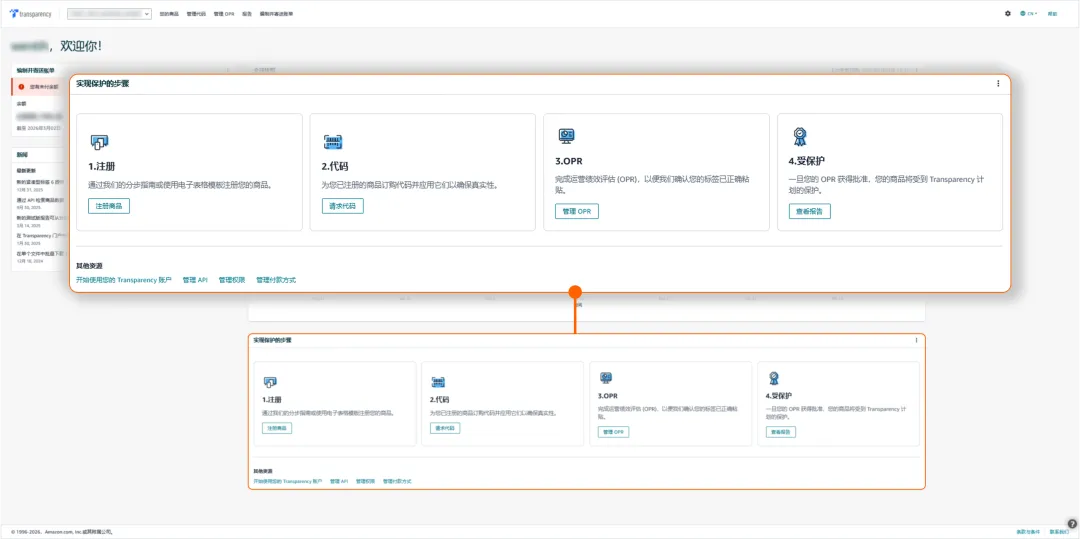Image resolution: width=1080 pixels, height=539 pixels.
Task: Click the Transparency logo in the header
Action: point(33,14)
